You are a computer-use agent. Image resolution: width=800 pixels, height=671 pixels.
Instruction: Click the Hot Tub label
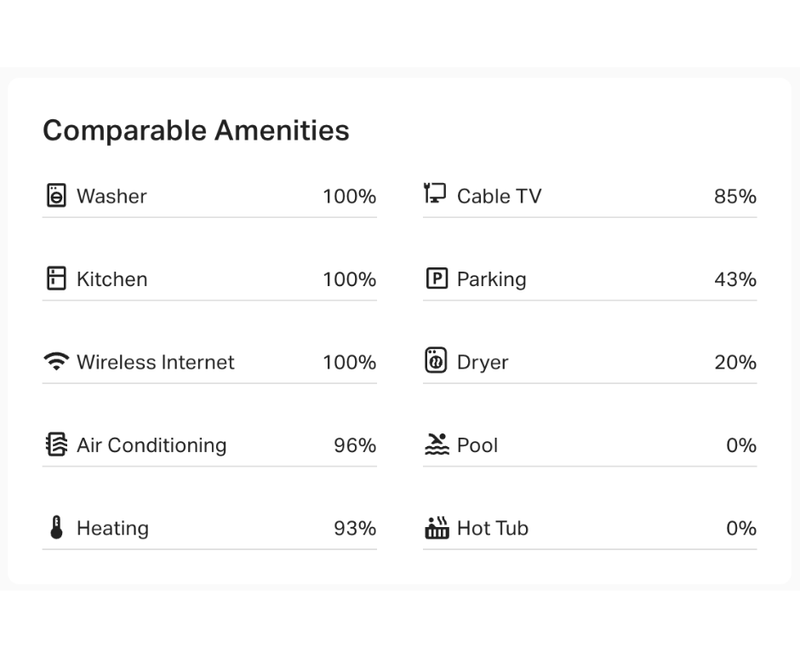pyautogui.click(x=492, y=528)
